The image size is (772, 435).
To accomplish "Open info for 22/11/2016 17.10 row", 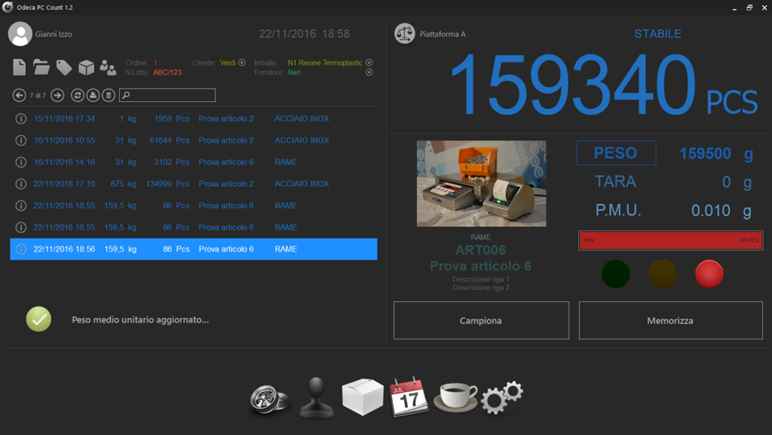I will [21, 184].
